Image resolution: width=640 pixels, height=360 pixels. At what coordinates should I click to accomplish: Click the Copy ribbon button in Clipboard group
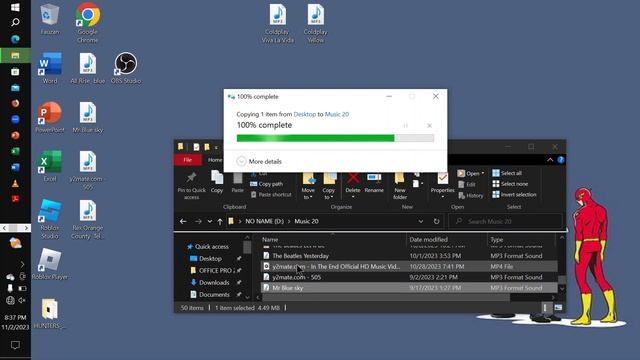pos(217,182)
